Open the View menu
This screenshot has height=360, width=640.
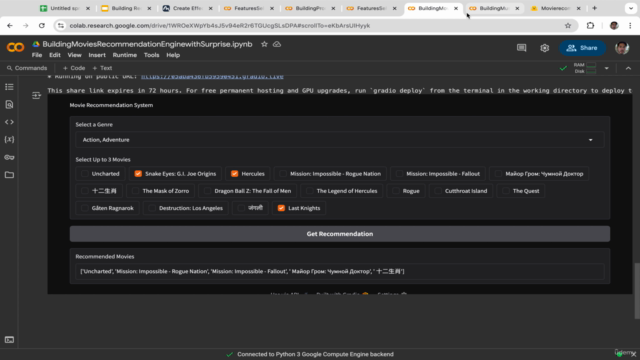tap(74, 55)
